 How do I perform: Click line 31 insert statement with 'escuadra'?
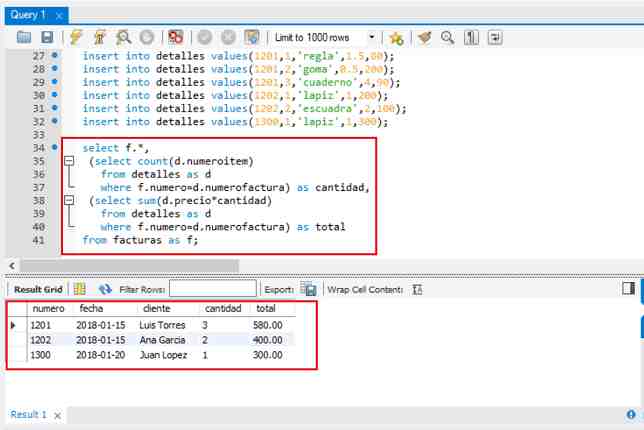point(244,108)
